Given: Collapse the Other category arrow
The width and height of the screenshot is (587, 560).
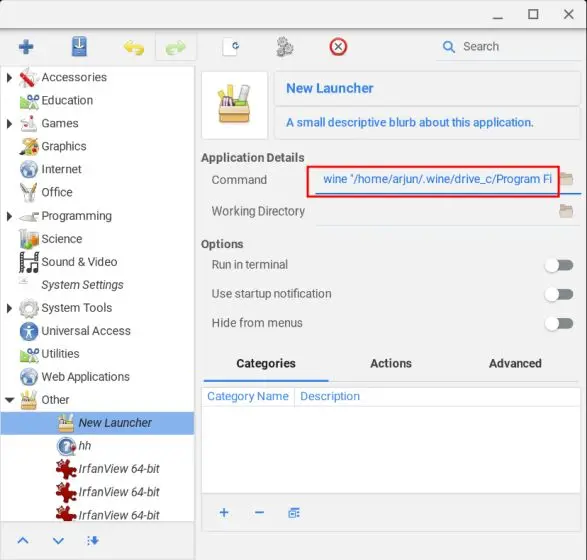Looking at the screenshot, I should [x=10, y=400].
